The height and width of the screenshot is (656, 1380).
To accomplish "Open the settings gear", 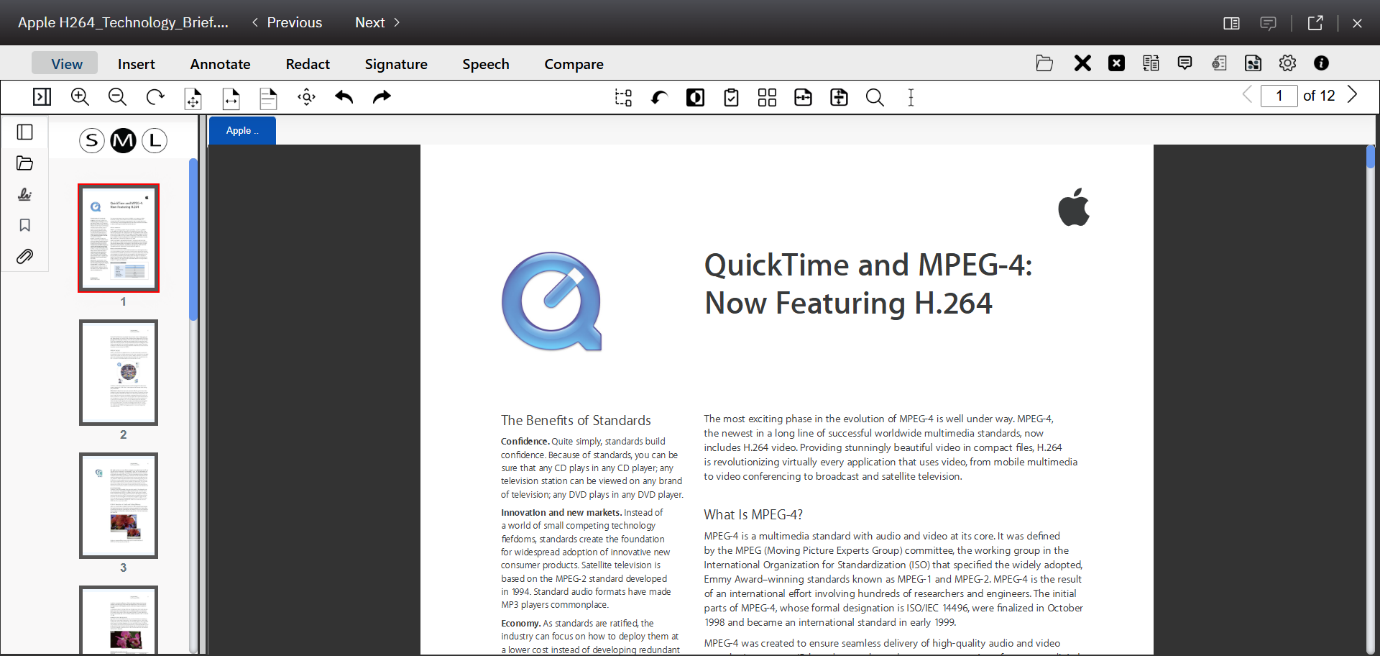I will click(x=1287, y=63).
